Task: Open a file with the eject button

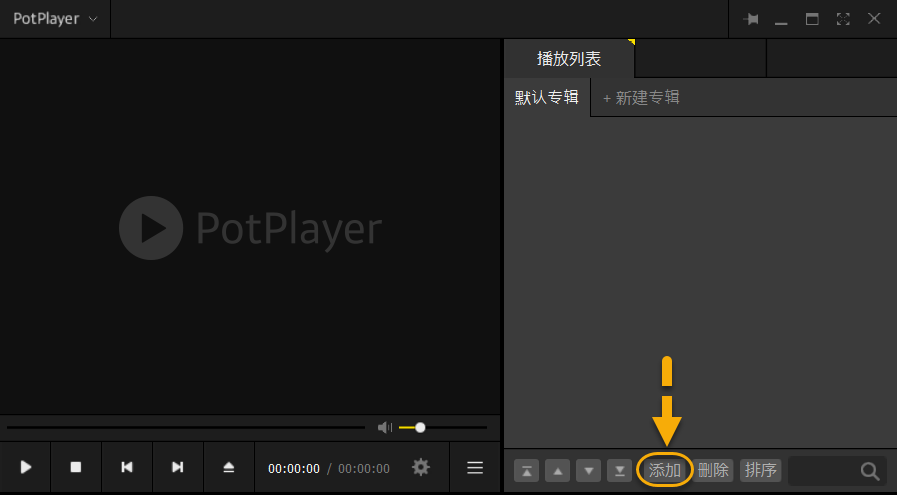Action: point(229,467)
